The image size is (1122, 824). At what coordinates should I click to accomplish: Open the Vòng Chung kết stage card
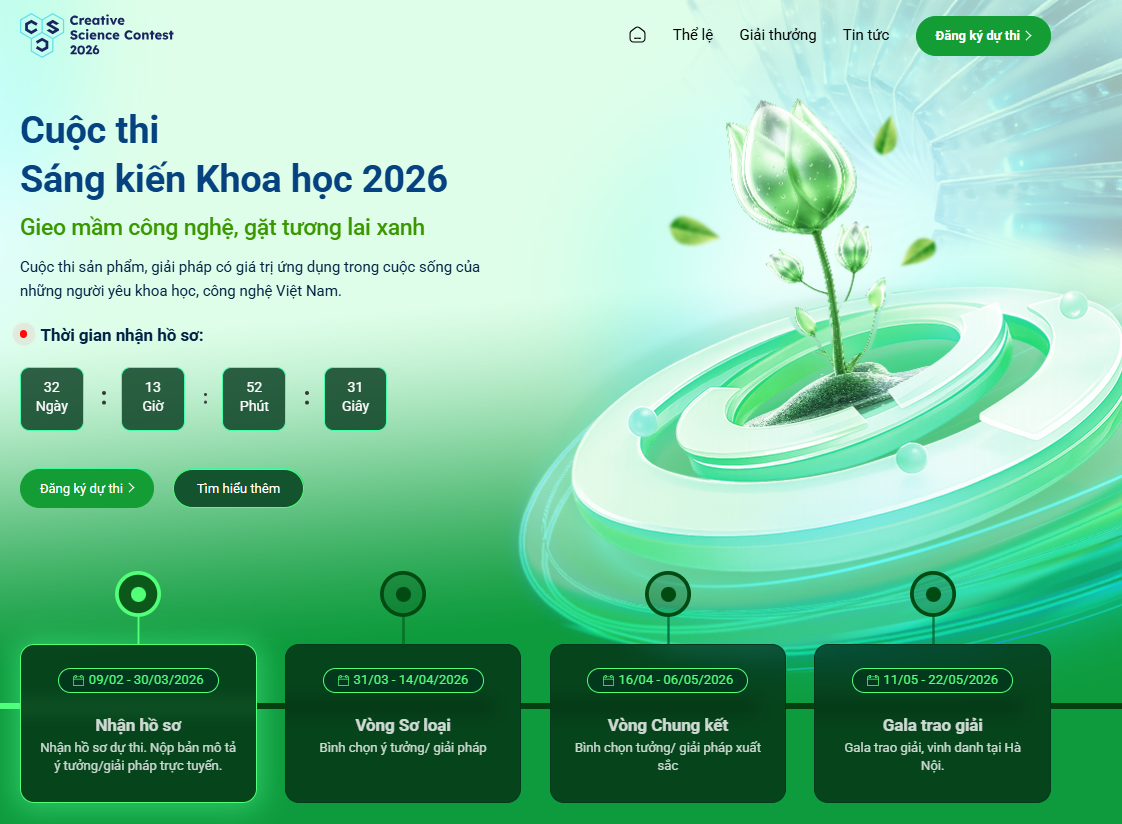[x=668, y=735]
